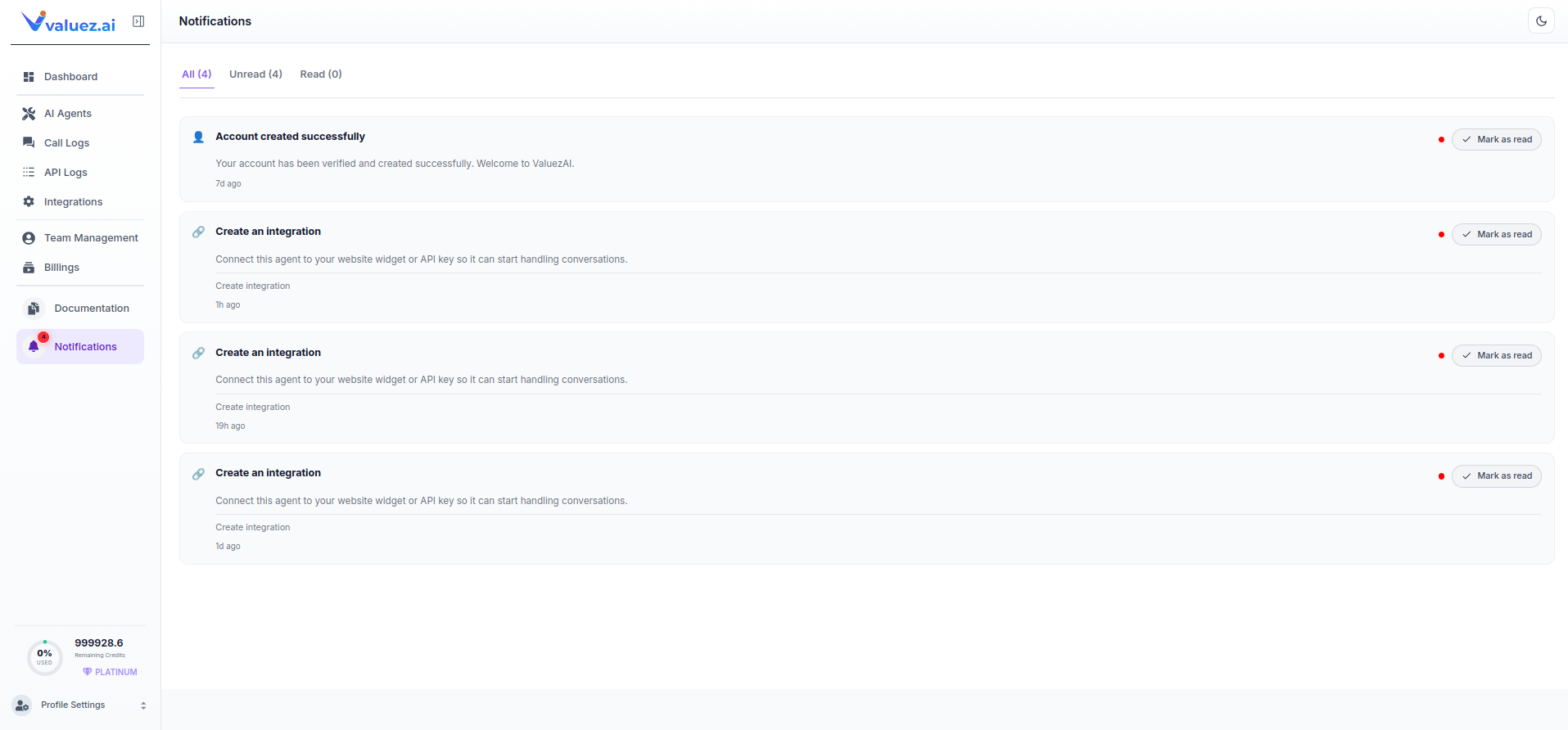Image resolution: width=1568 pixels, height=730 pixels.
Task: Click the API Logs list icon
Action: 29,173
